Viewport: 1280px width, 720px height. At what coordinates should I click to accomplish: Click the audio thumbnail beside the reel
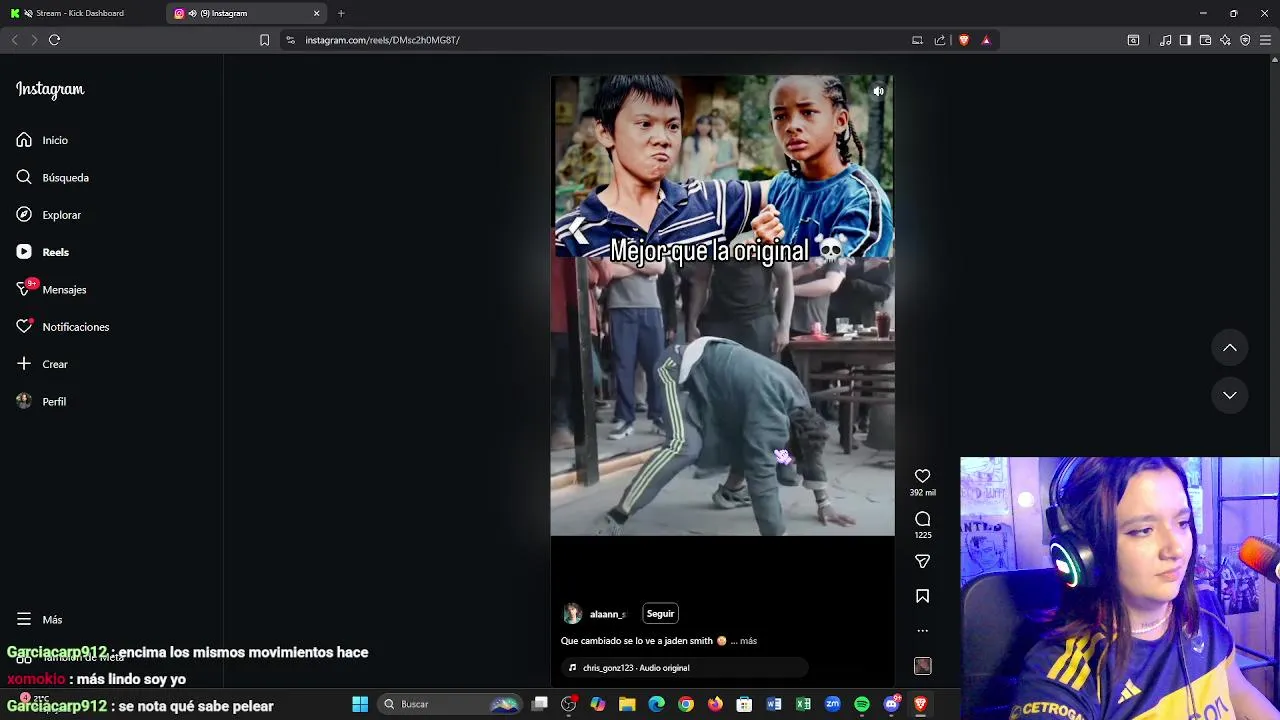pos(922,666)
